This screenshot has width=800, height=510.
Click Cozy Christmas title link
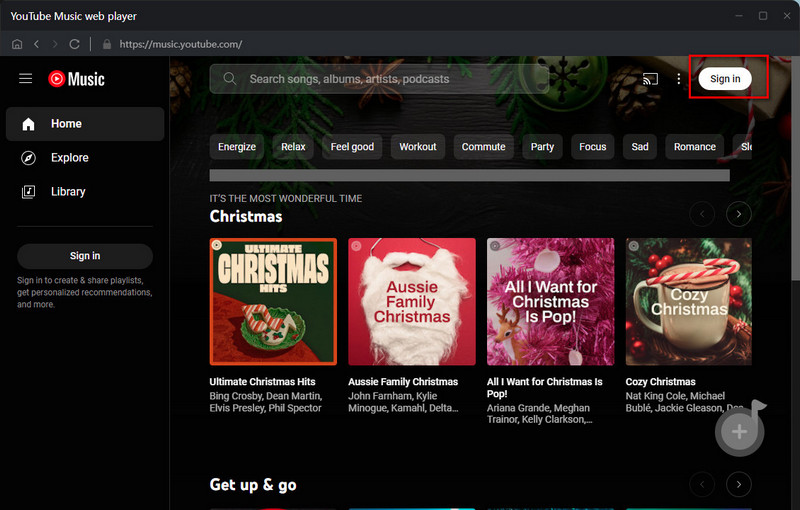point(660,381)
